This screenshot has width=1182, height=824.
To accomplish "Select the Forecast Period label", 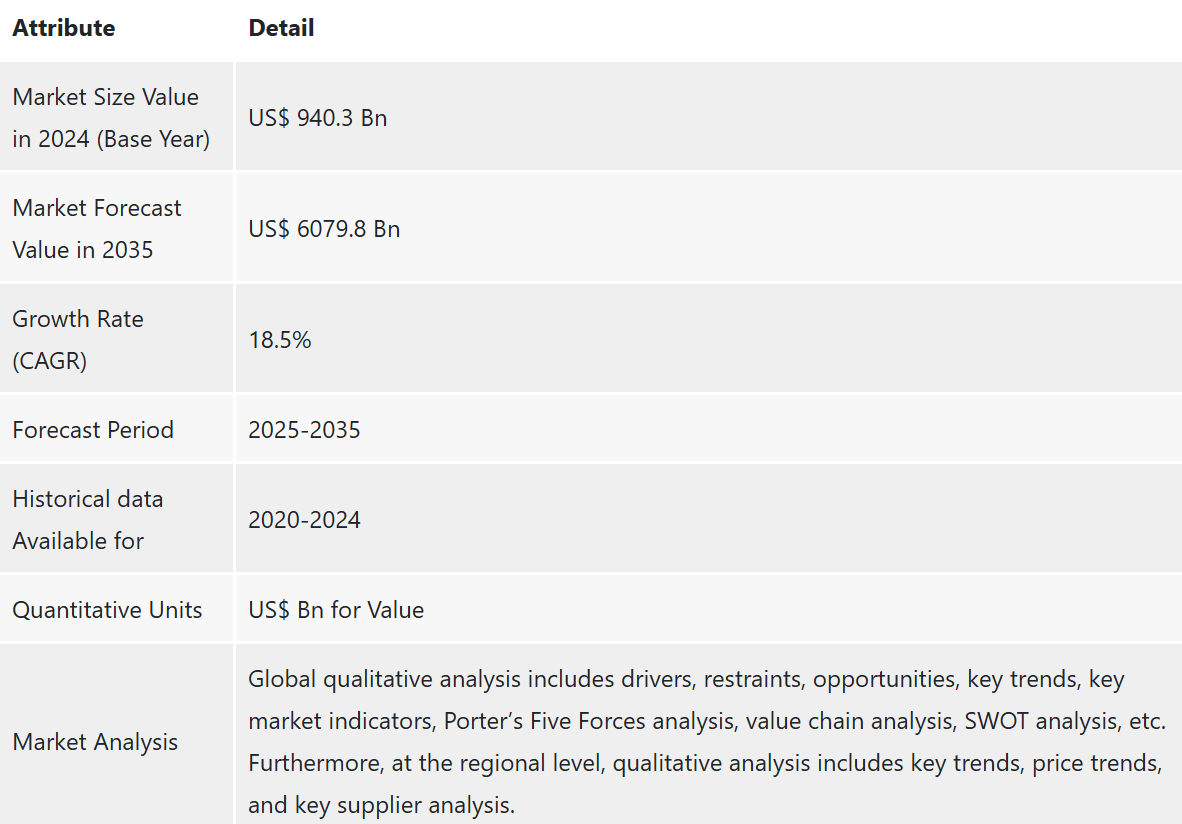I will click(x=93, y=430).
